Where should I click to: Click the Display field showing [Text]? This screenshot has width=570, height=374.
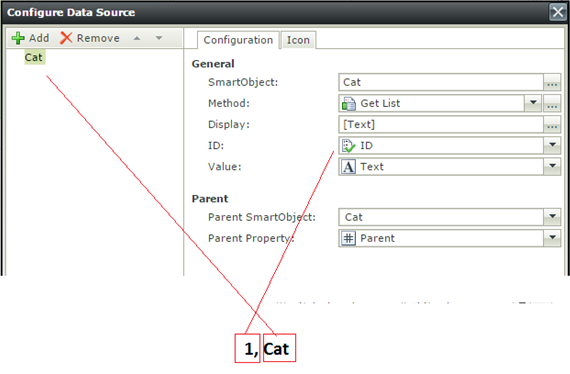click(441, 125)
